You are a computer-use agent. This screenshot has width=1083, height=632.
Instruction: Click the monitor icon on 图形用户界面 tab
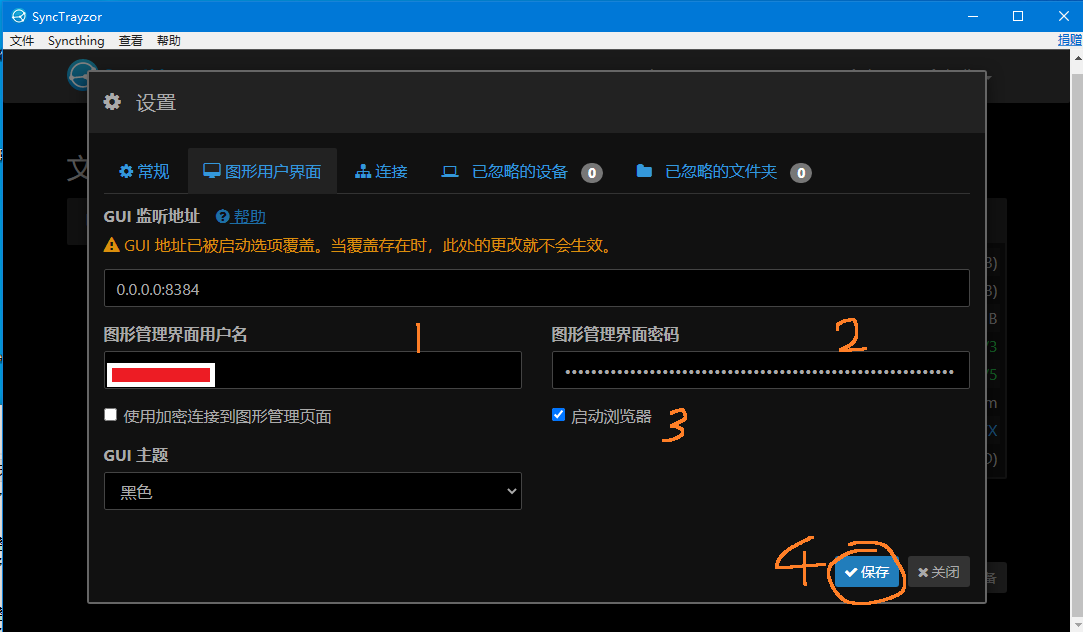click(x=212, y=170)
